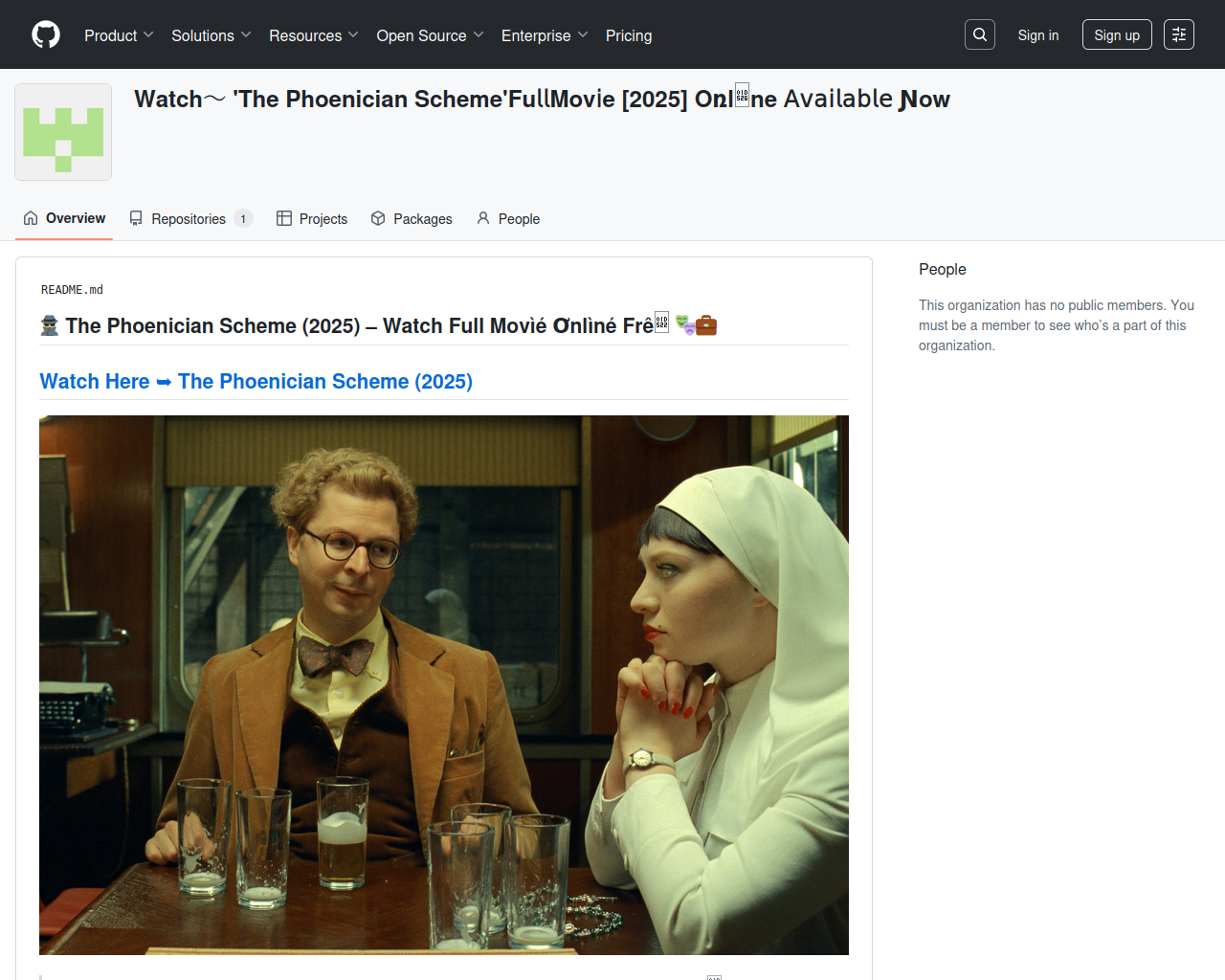Open the Enterprise dropdown menu
The image size is (1225, 980).
(x=544, y=35)
